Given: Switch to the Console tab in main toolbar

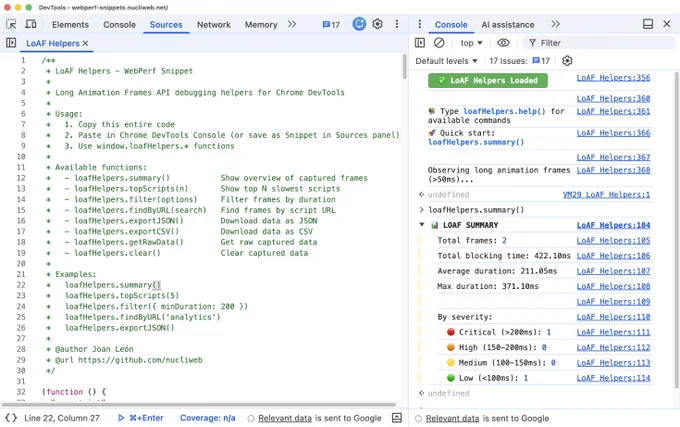Looking at the screenshot, I should coord(119,25).
